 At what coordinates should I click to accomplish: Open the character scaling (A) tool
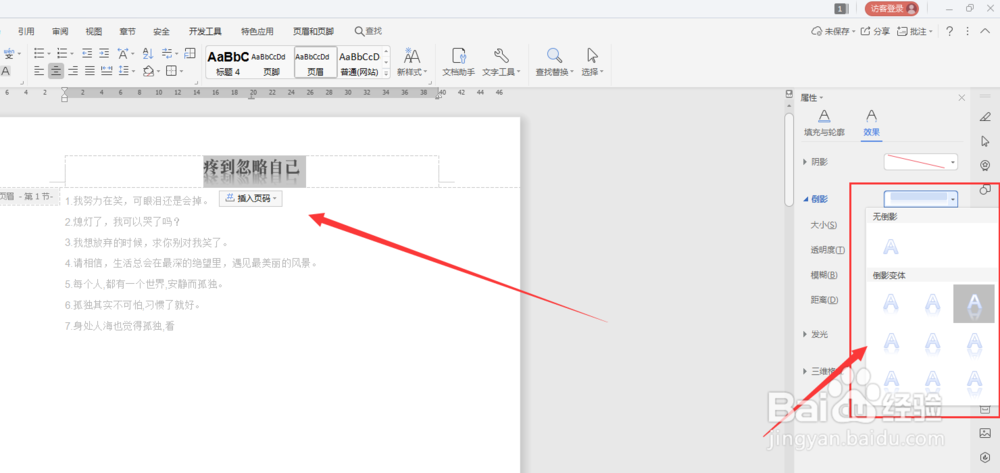pyautogui.click(x=123, y=53)
